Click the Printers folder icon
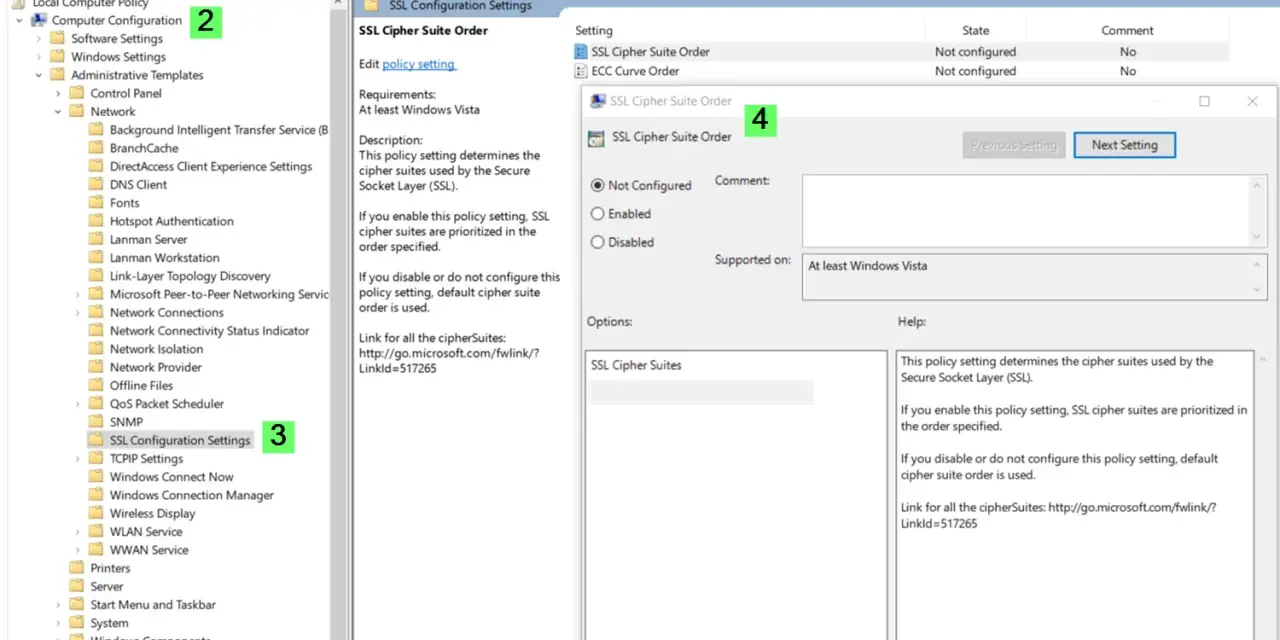The image size is (1280, 640). coord(77,568)
